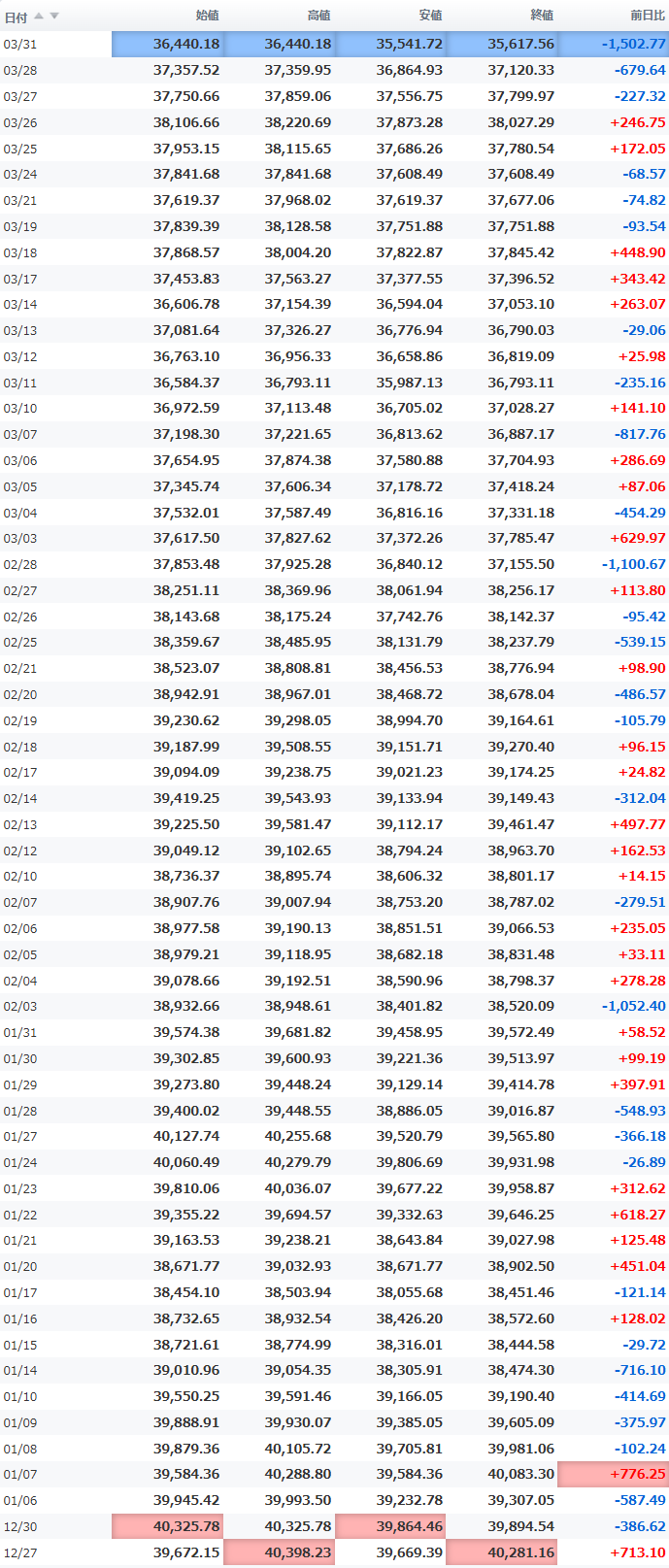Select the 03/31 date cell
This screenshot has width=669, height=1568.
click(55, 44)
